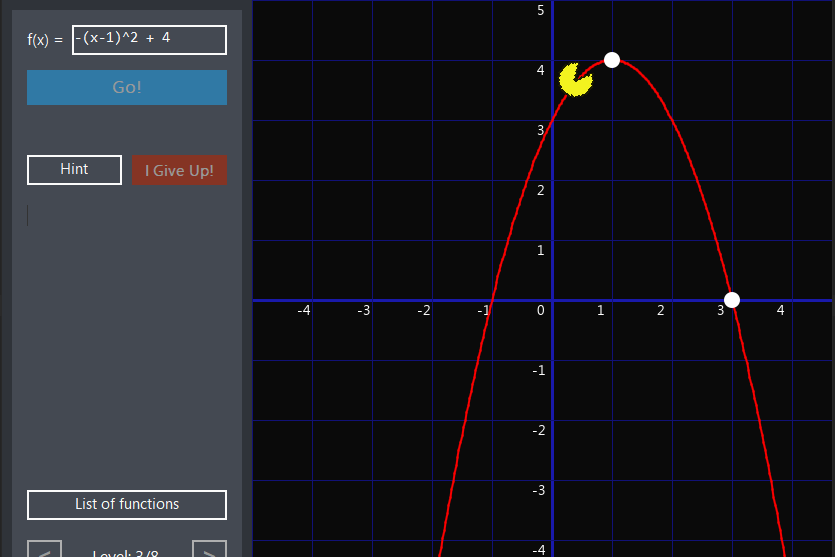Click the x-axis label -4

click(304, 310)
